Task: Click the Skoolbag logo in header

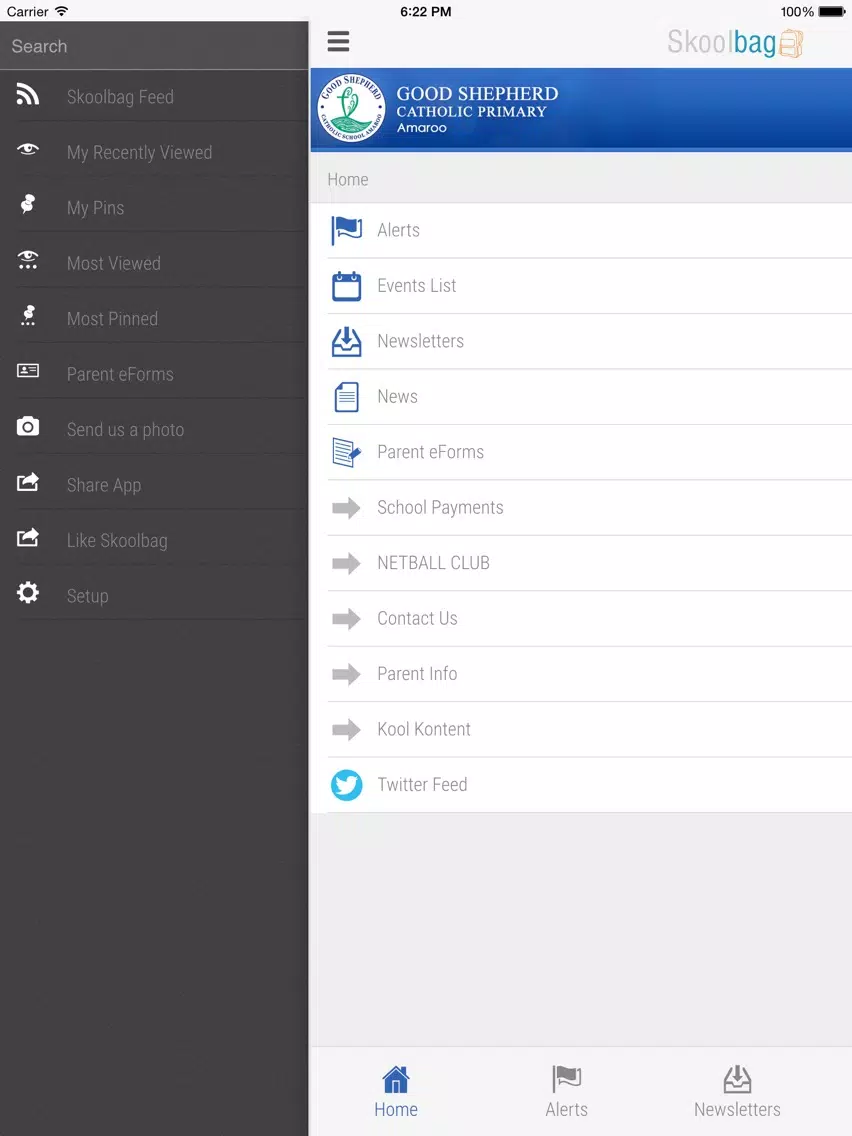Action: [735, 43]
